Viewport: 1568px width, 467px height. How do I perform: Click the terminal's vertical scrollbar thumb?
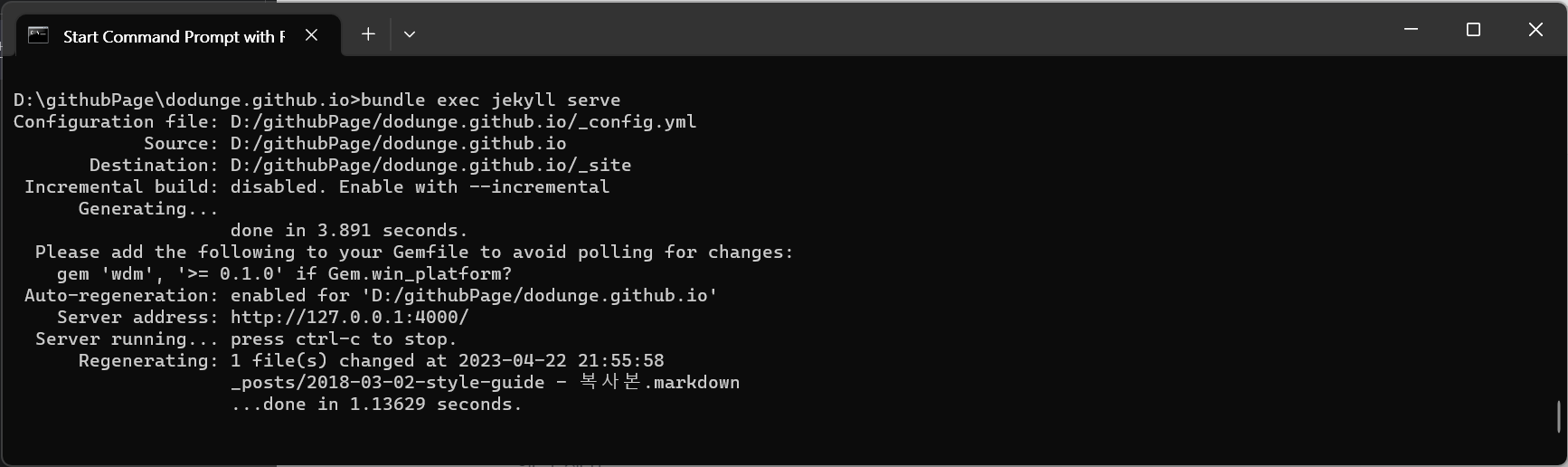click(1559, 416)
